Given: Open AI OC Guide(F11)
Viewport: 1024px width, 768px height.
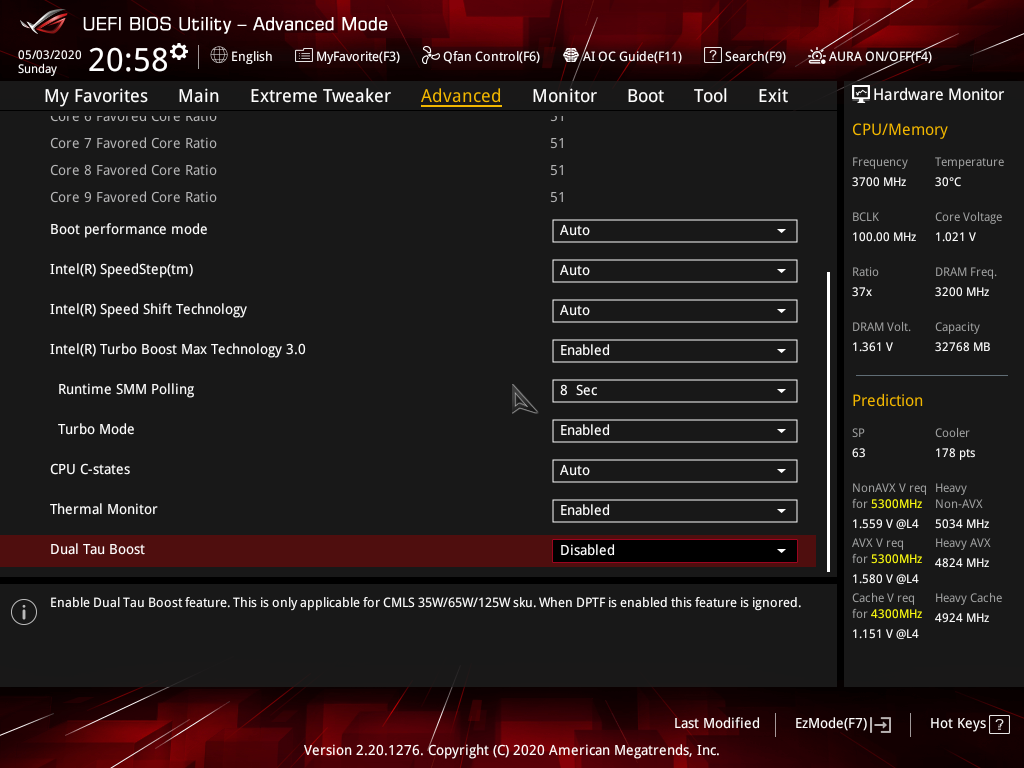Looking at the screenshot, I should pyautogui.click(x=622, y=56).
